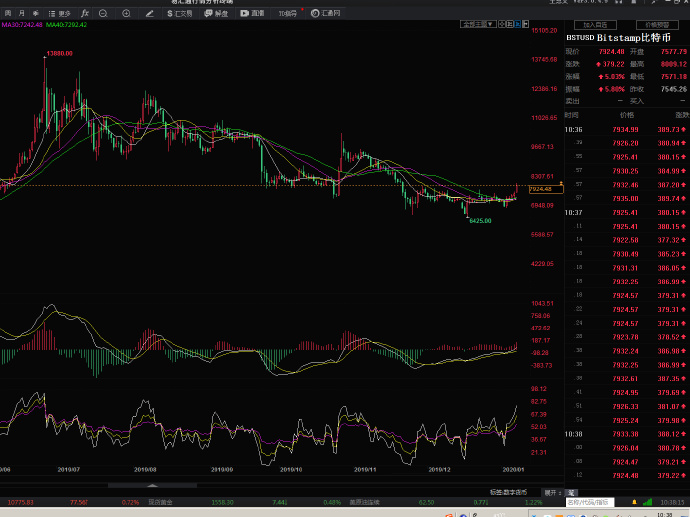Select the tick row priced 7935.00
Viewport: 690px width, 517px height.
tap(628, 198)
